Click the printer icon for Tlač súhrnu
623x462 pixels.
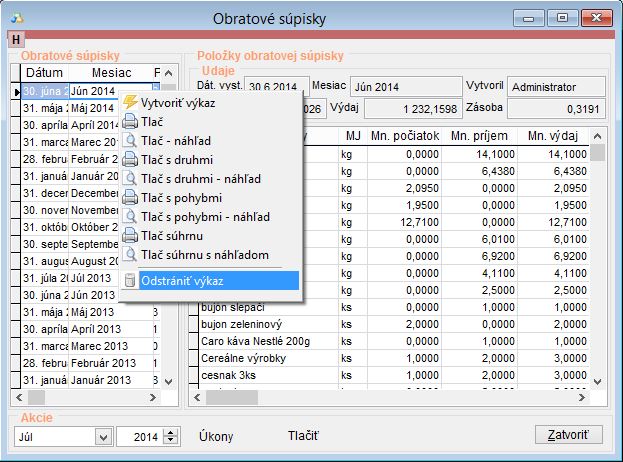pos(130,236)
